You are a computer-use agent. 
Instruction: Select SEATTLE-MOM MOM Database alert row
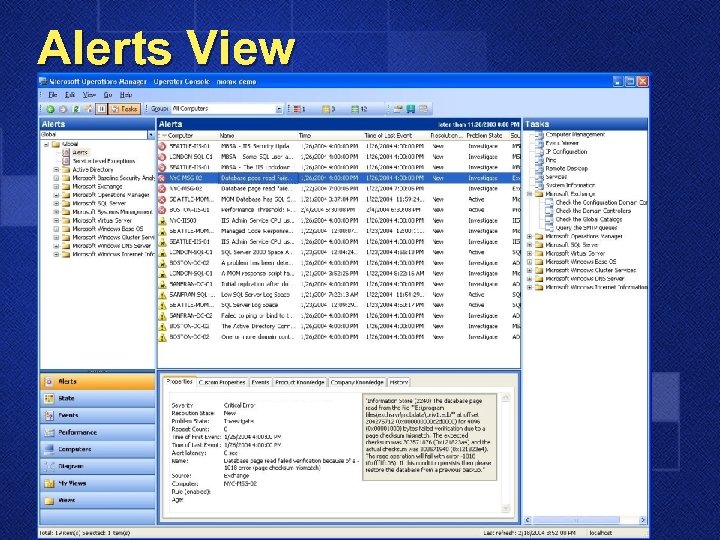[339, 199]
